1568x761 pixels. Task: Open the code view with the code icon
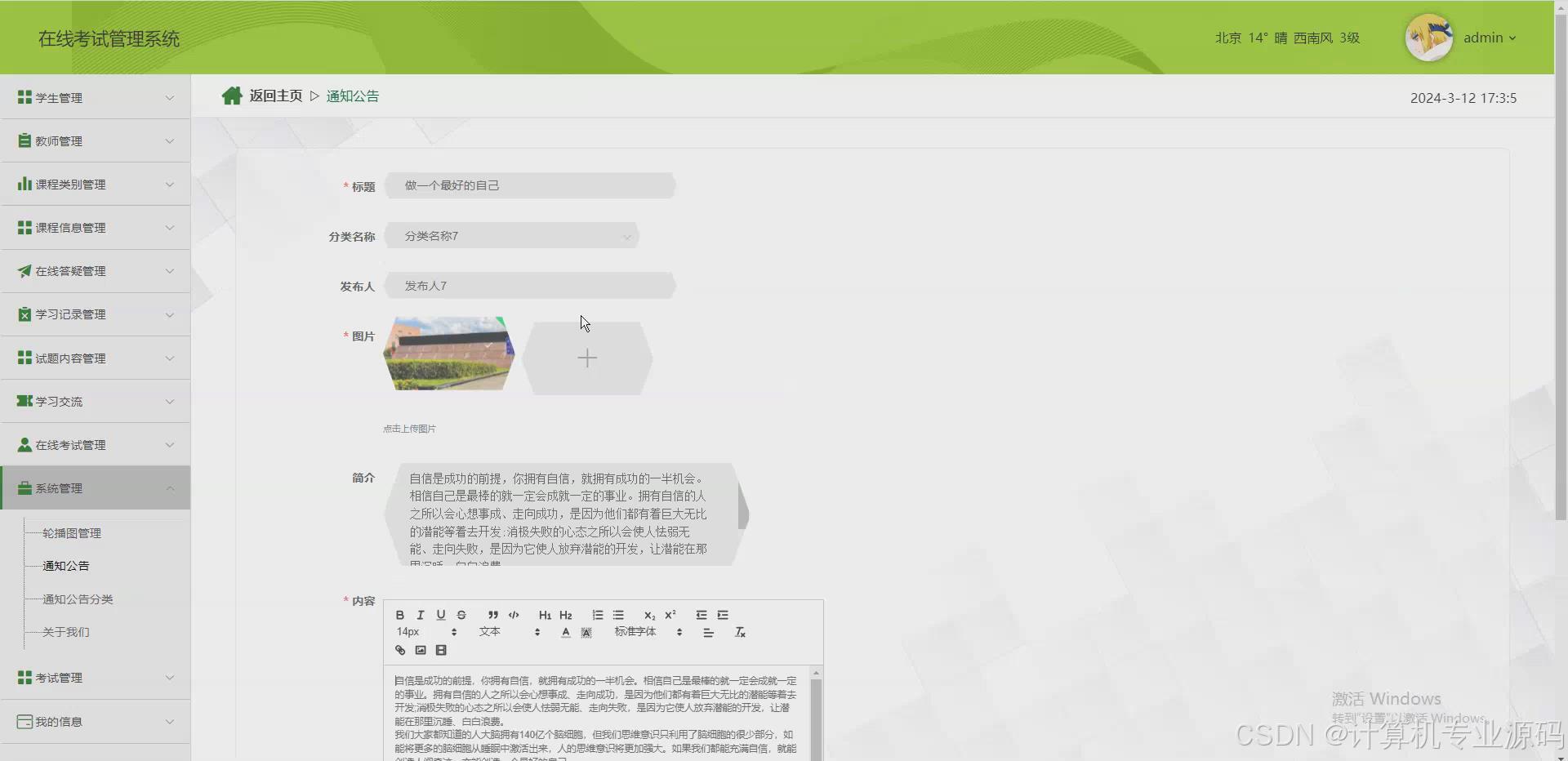pos(513,615)
